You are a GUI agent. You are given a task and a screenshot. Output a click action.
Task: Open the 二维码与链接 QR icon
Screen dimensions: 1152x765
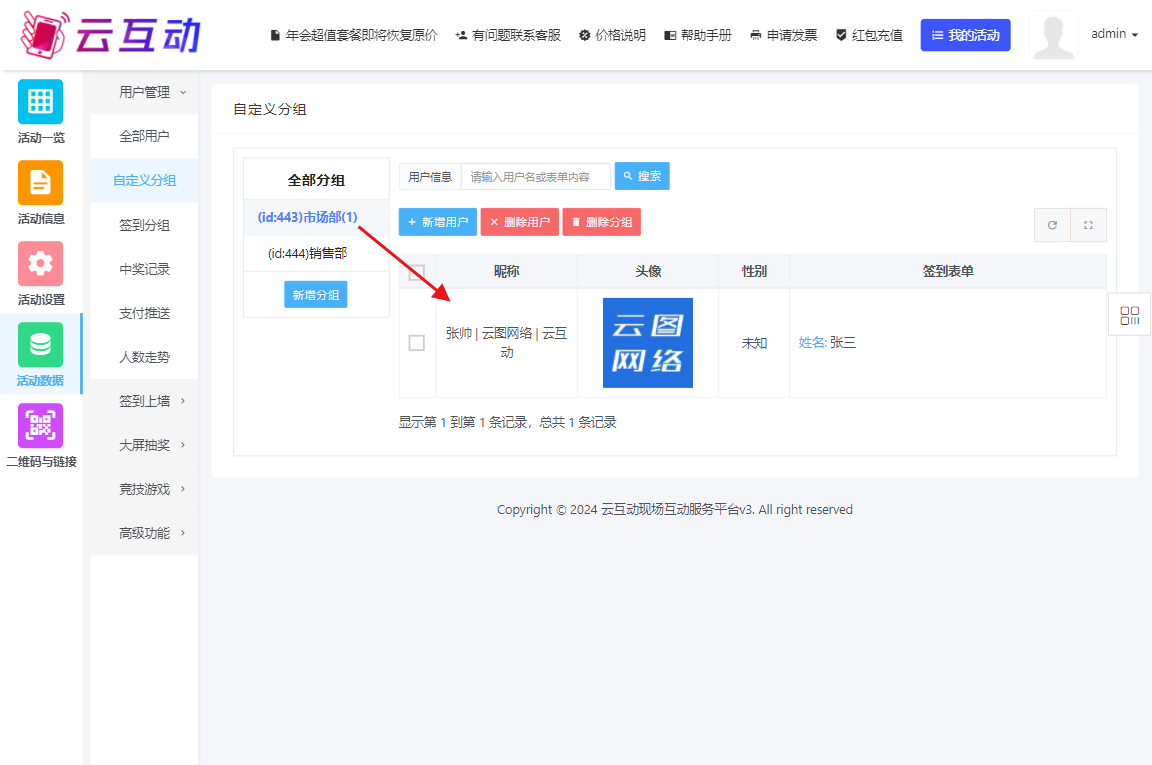pos(40,426)
